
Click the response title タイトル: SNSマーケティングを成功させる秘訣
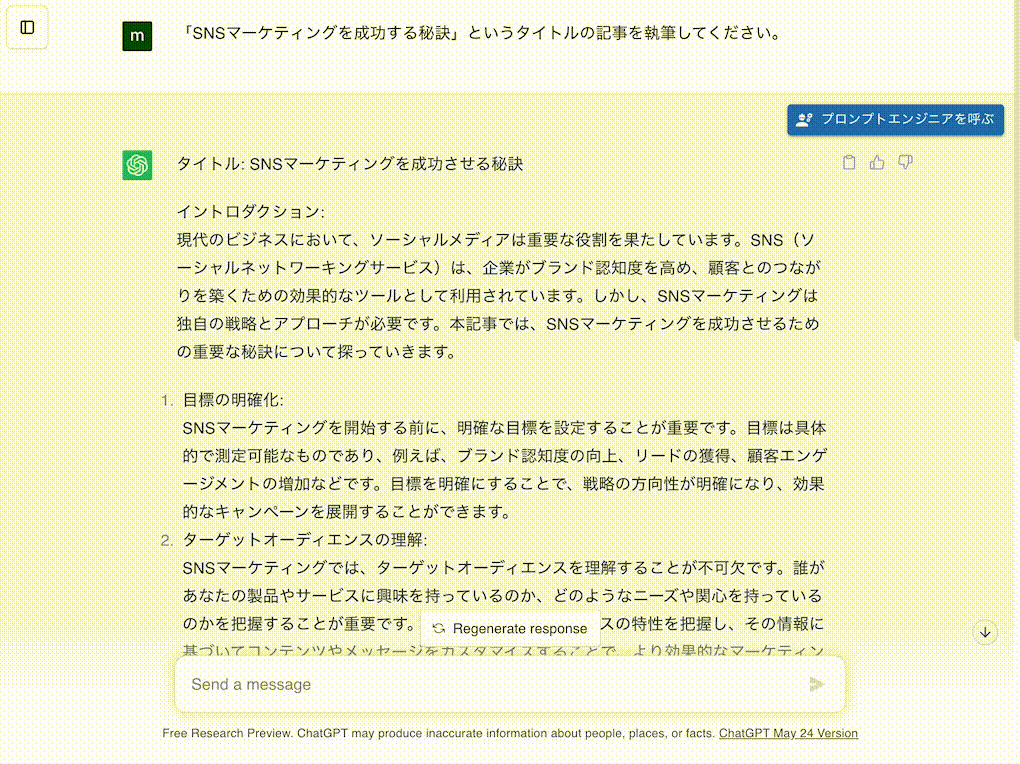pos(350,164)
